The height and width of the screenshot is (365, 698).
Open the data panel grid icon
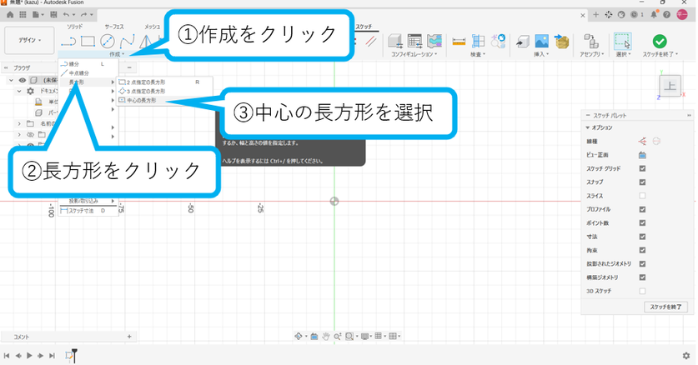[x=22, y=15]
